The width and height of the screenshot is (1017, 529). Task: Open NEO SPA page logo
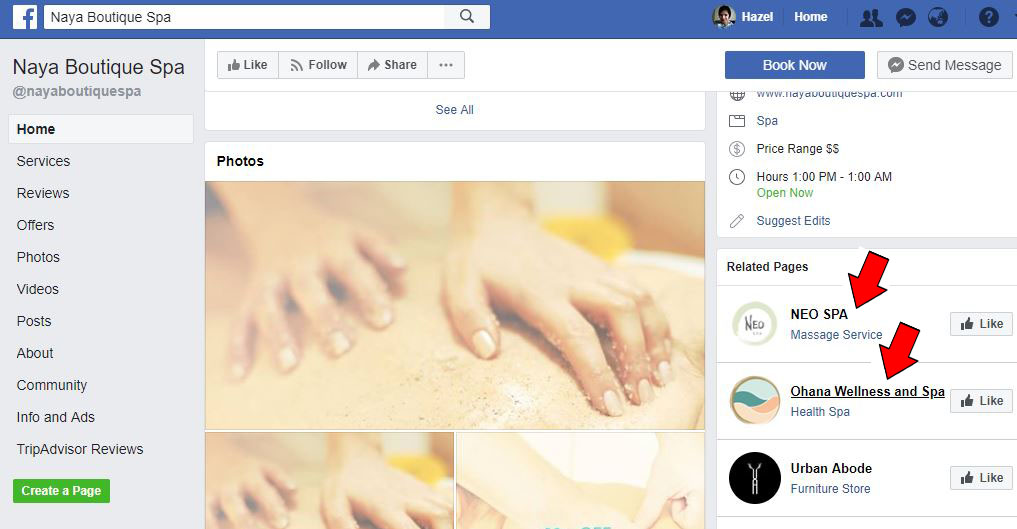coord(754,323)
